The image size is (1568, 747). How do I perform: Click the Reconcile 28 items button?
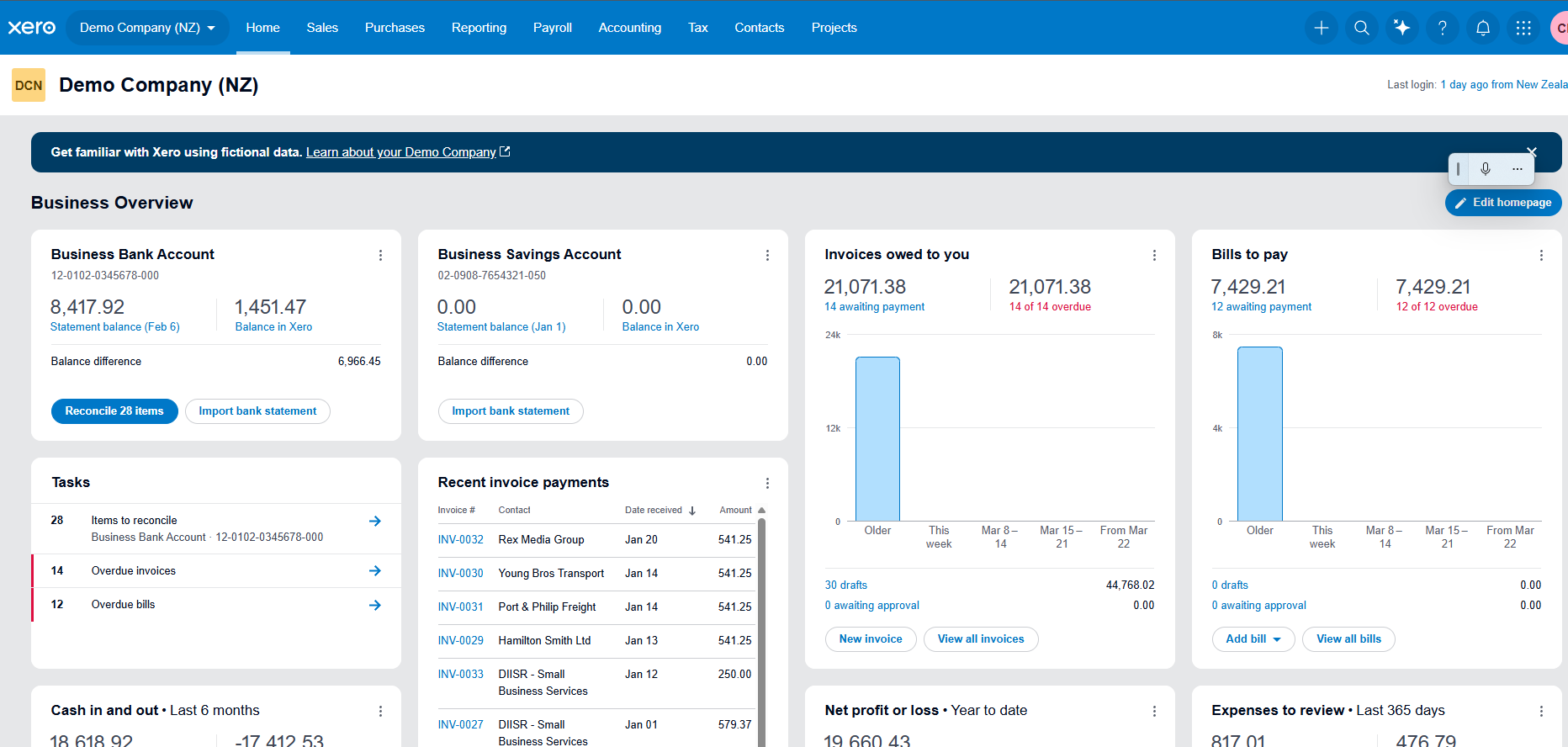114,411
